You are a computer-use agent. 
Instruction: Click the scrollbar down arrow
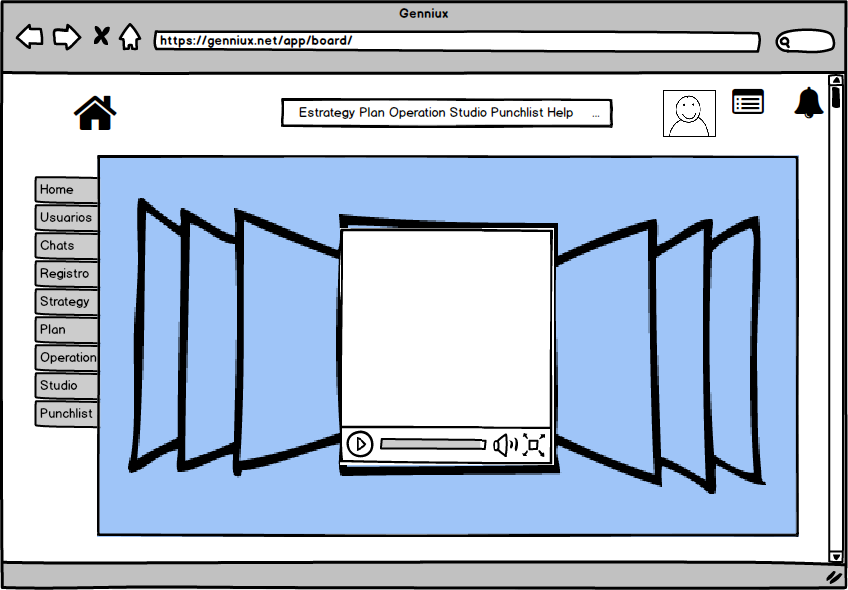[836, 556]
